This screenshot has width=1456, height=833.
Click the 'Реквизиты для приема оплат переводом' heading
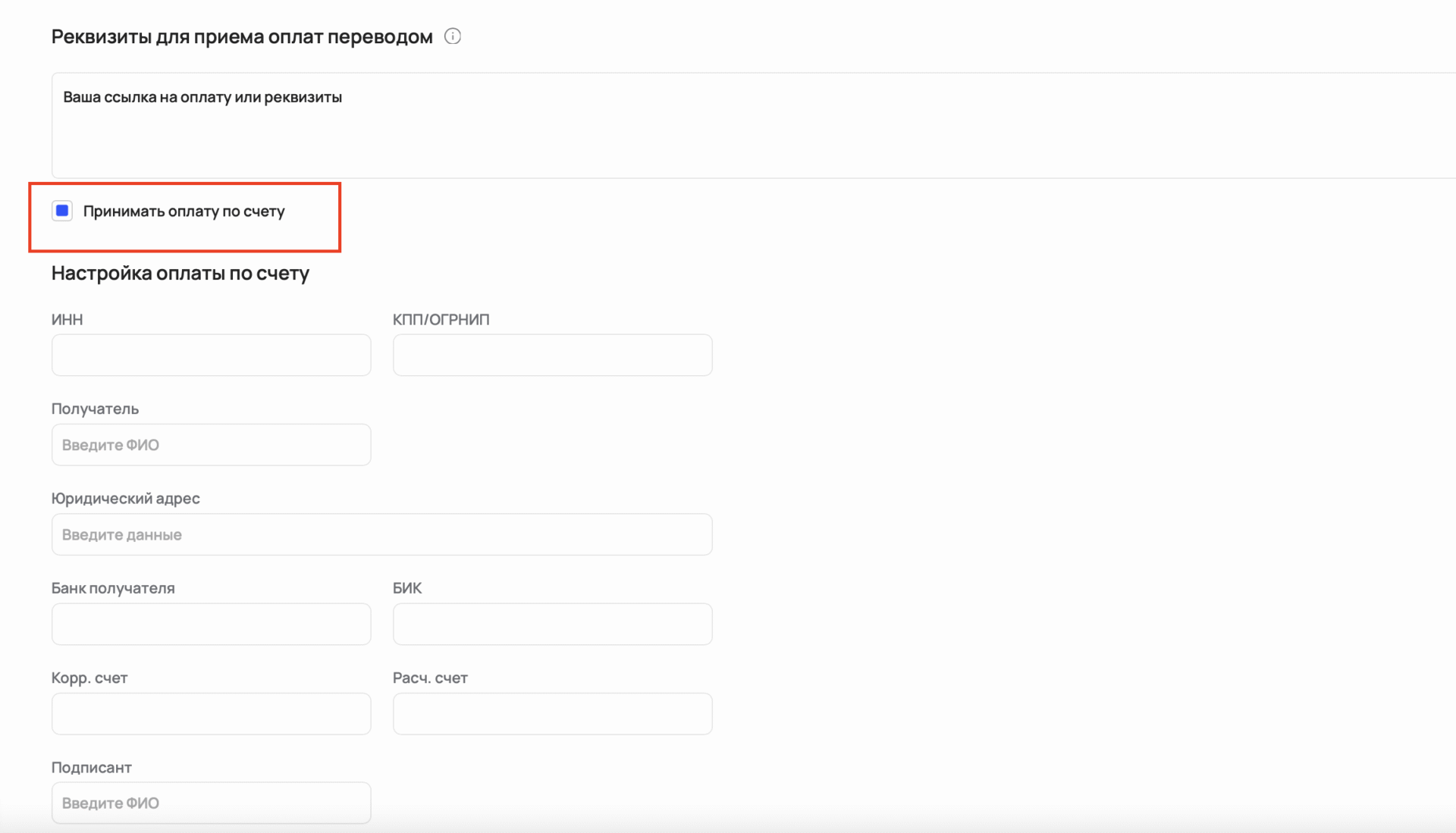[242, 36]
